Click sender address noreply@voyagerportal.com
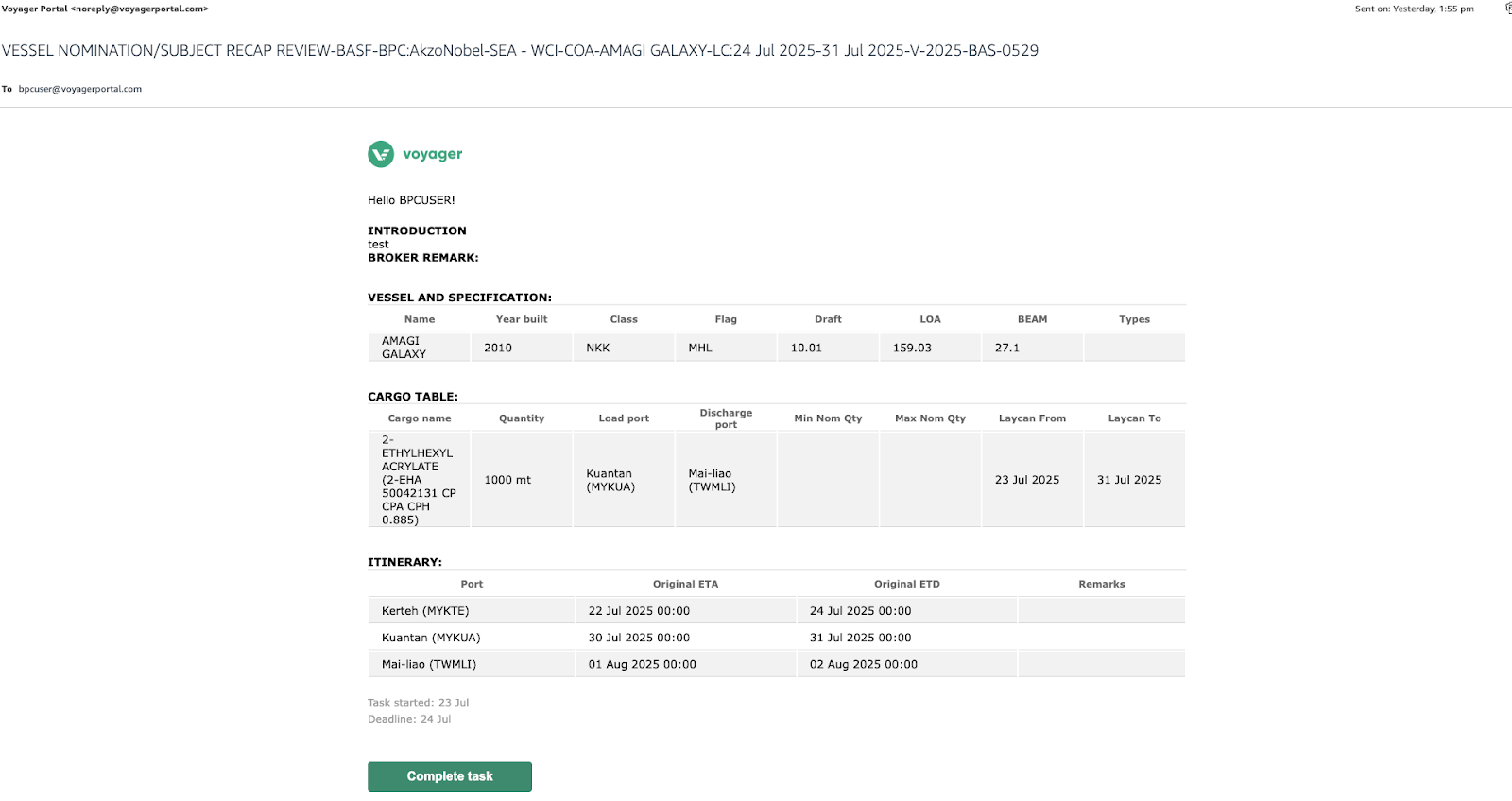The height and width of the screenshot is (801, 1512). [x=139, y=9]
